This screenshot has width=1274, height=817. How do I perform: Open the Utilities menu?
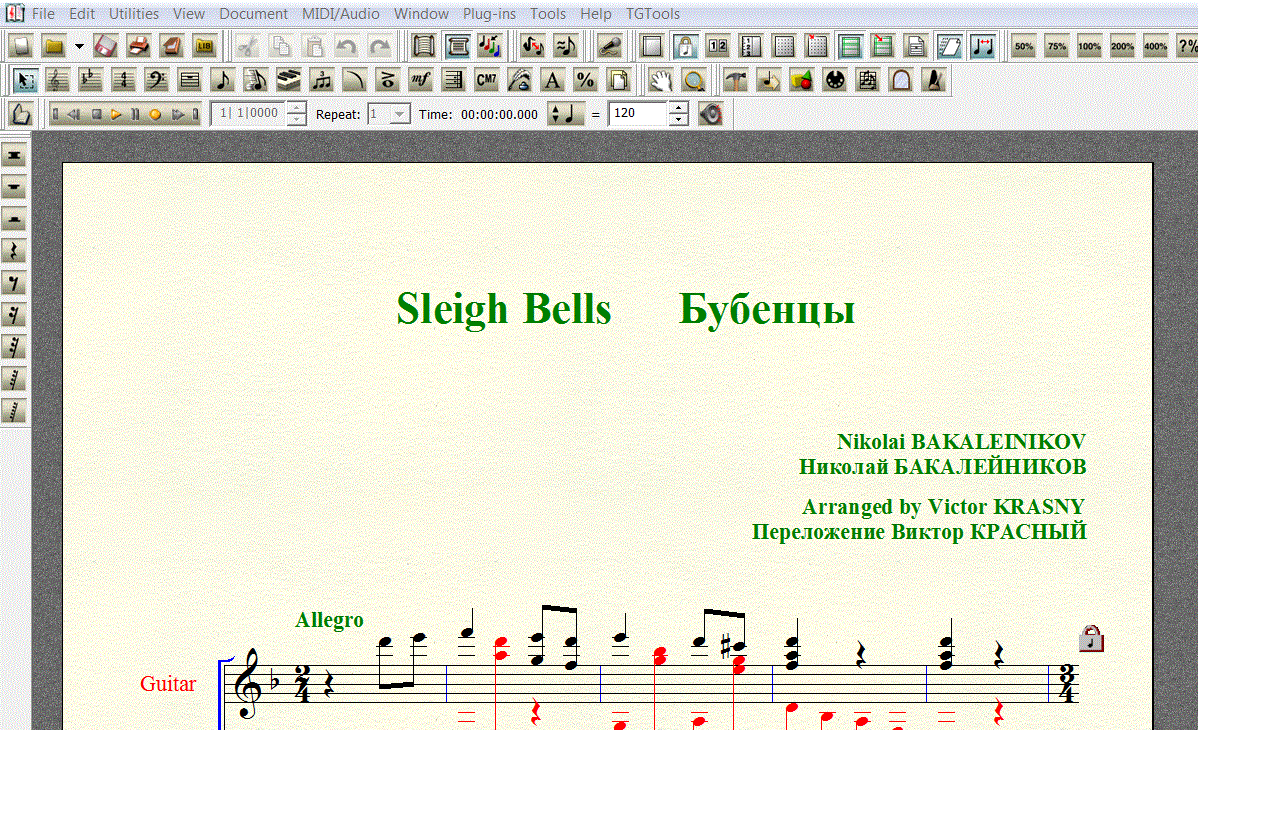(134, 14)
